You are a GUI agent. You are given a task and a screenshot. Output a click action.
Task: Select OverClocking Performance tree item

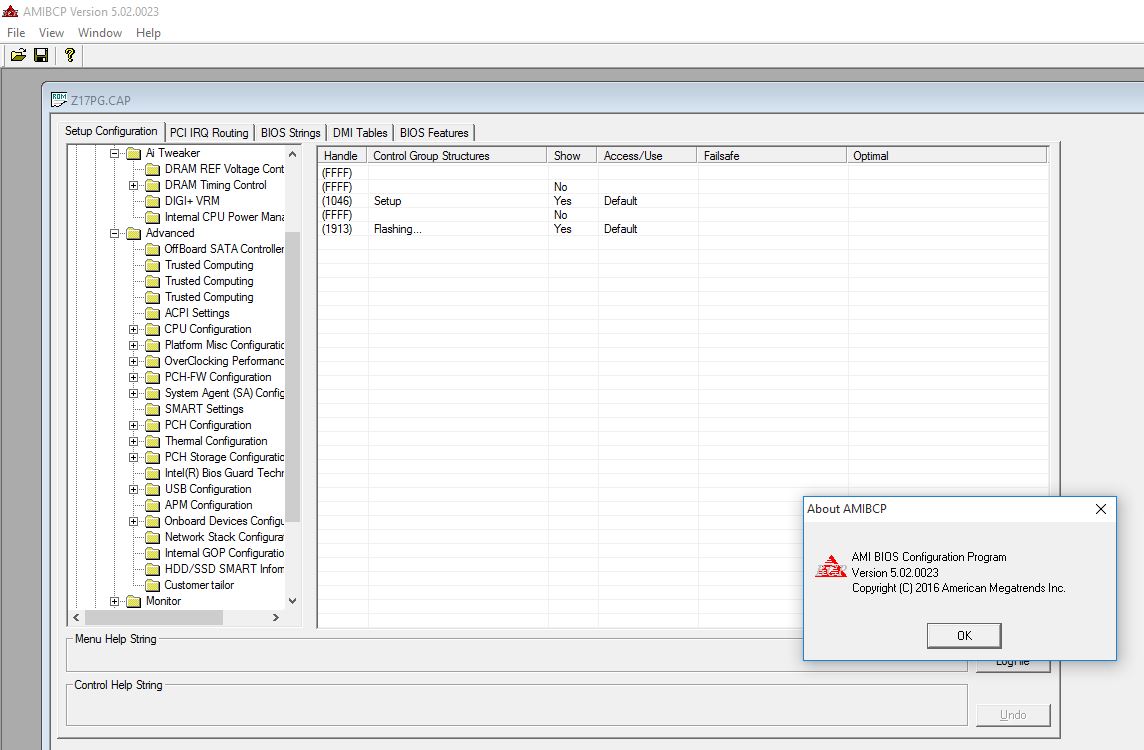[224, 362]
